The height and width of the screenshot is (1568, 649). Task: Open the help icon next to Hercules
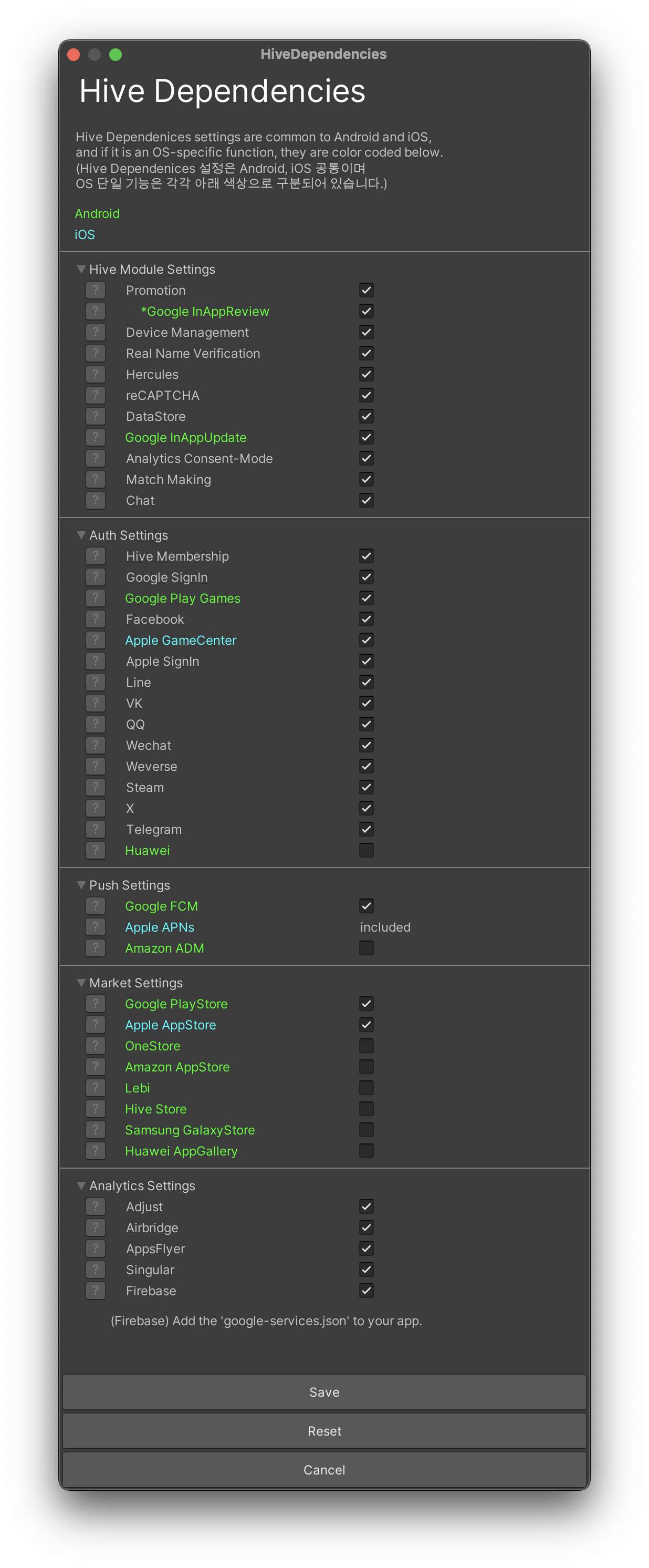point(96,374)
